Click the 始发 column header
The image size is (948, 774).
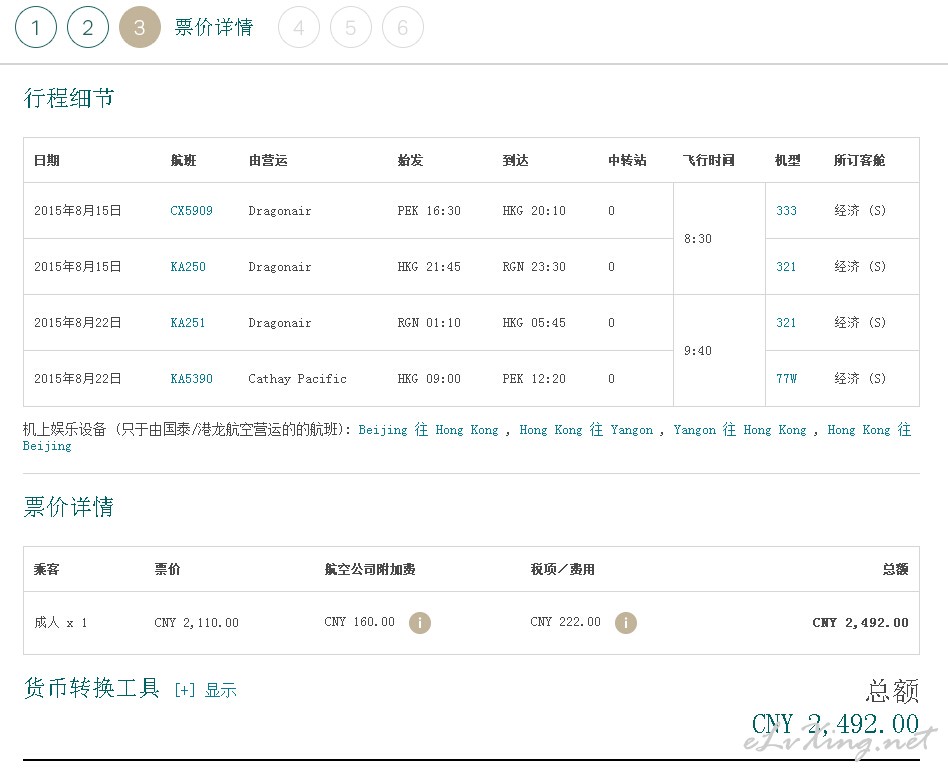coord(410,160)
